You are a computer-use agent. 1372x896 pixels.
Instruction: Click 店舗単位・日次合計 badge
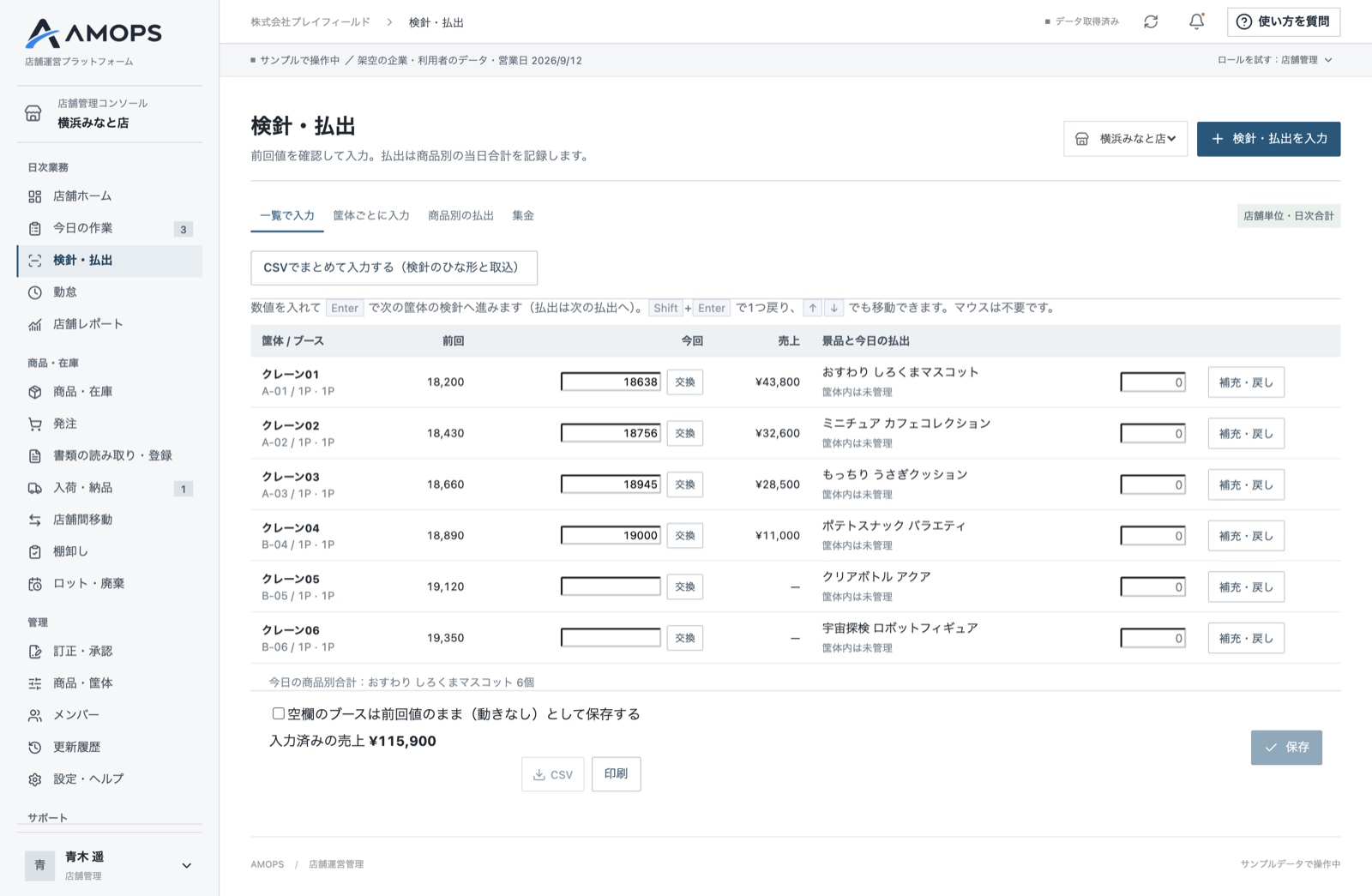click(1289, 216)
